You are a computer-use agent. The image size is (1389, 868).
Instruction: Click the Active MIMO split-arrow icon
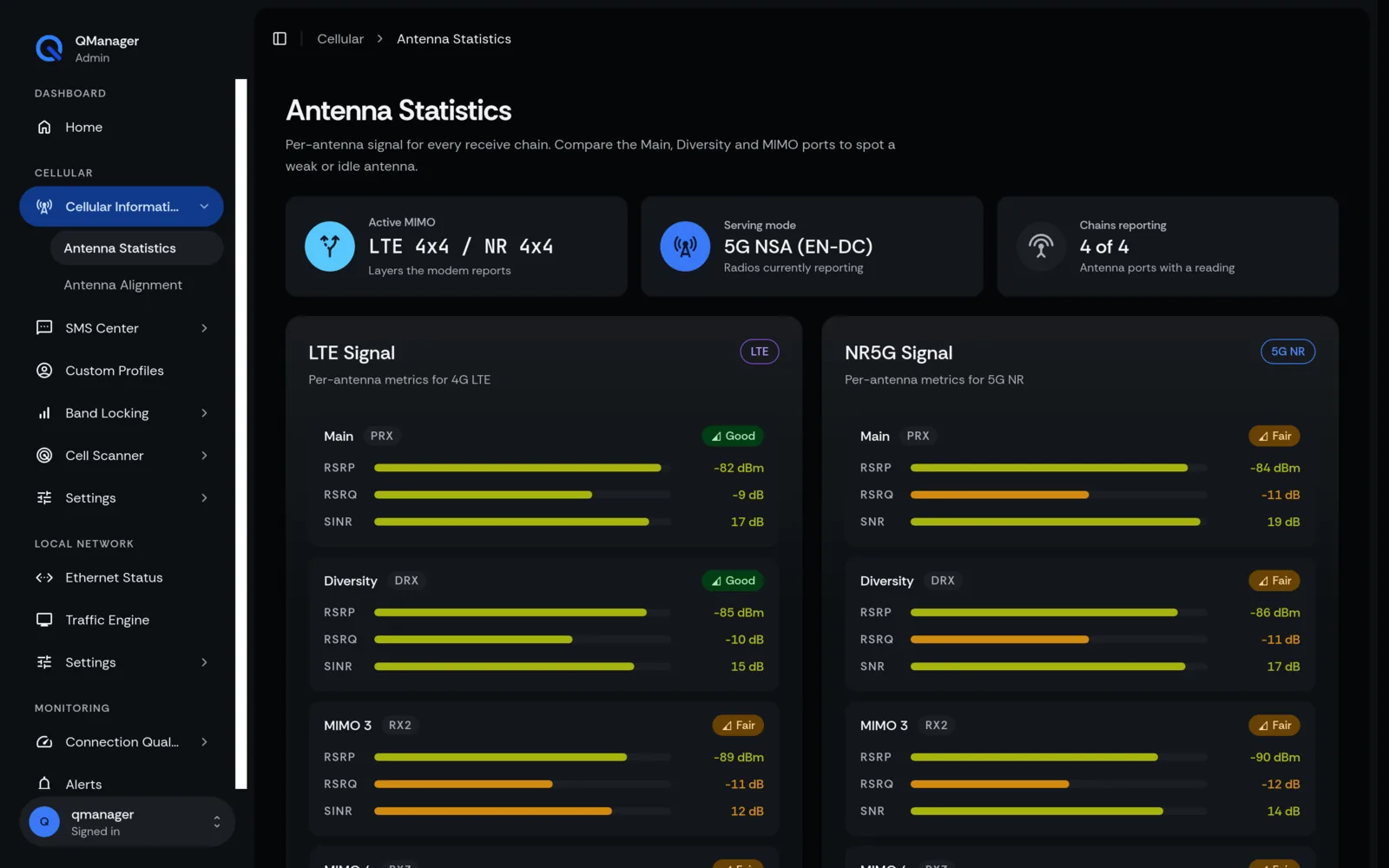330,247
